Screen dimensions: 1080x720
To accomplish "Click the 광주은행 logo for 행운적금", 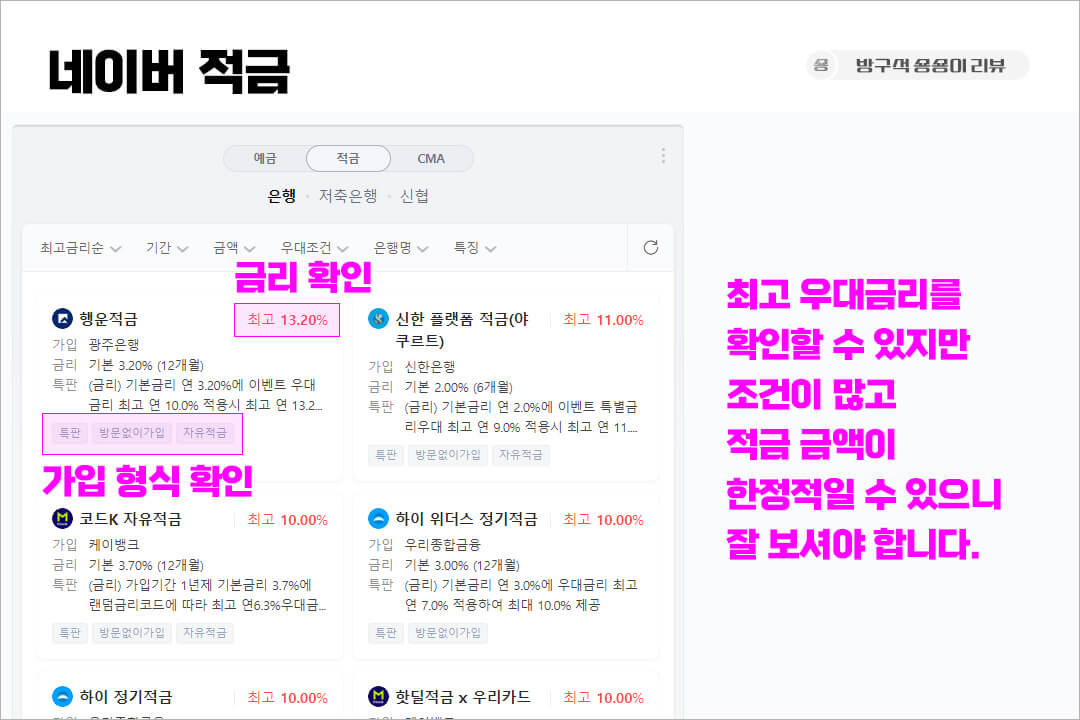I will pos(63,318).
